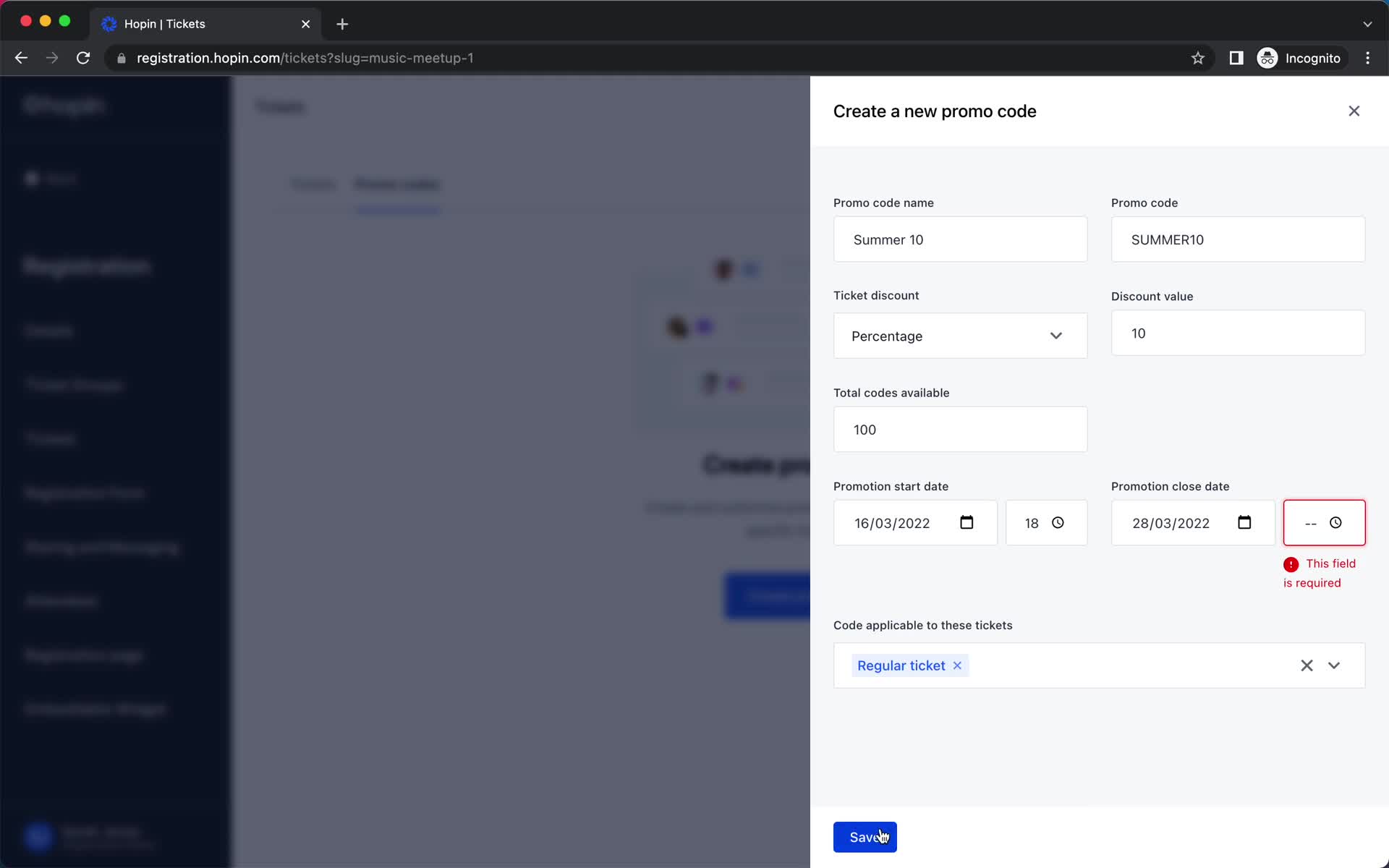This screenshot has width=1389, height=868.
Task: Click the Promo code name field
Action: click(960, 239)
